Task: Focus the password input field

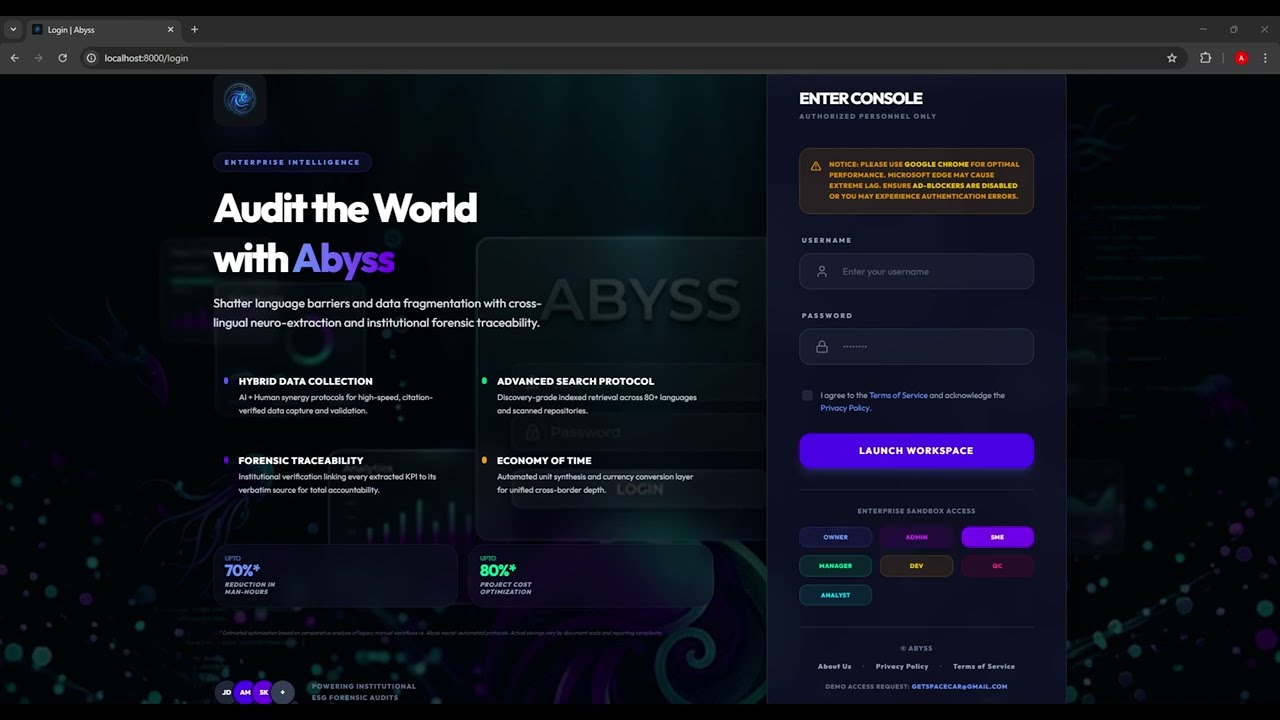Action: [916, 347]
